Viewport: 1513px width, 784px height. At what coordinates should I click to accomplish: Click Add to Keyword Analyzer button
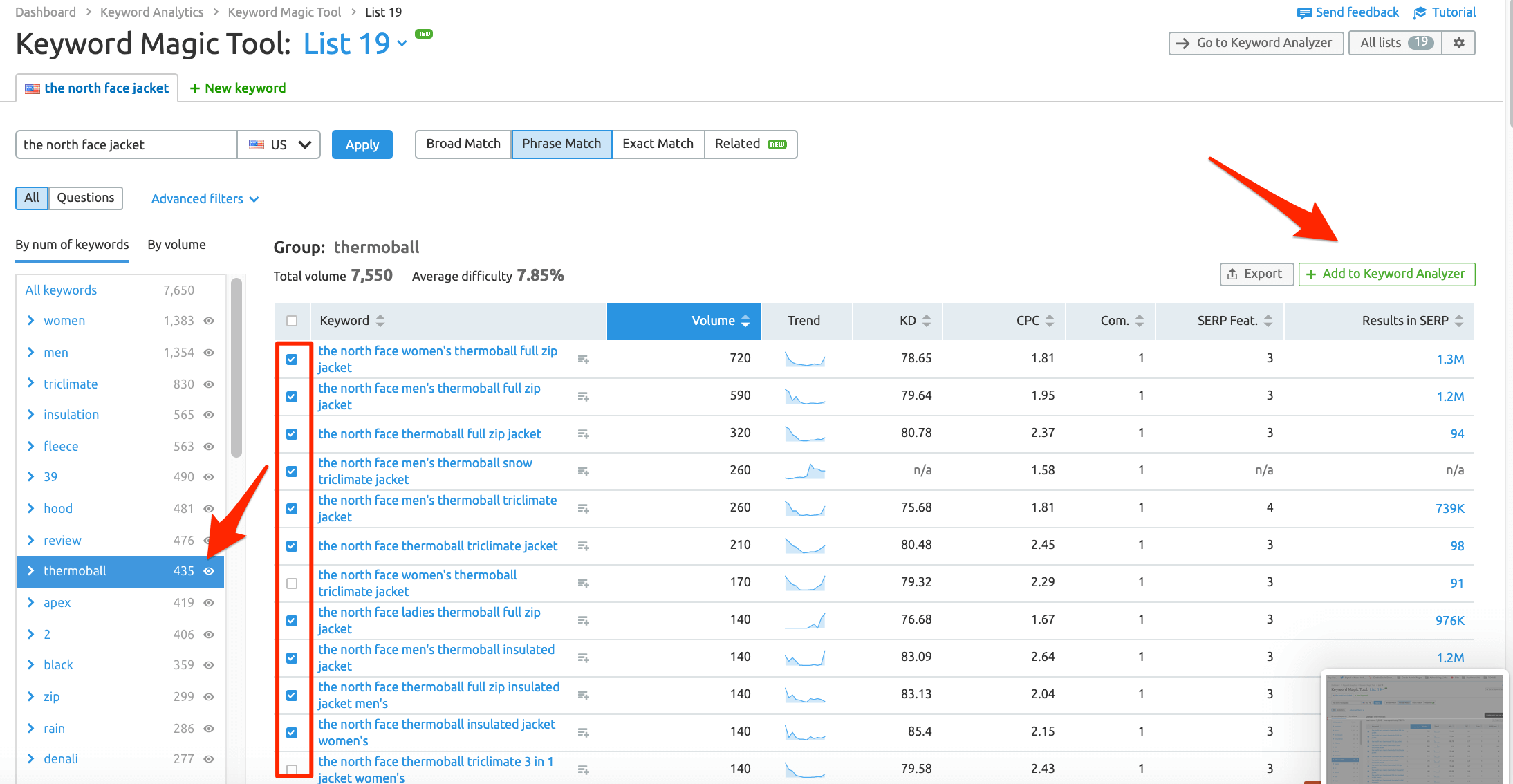[1386, 274]
